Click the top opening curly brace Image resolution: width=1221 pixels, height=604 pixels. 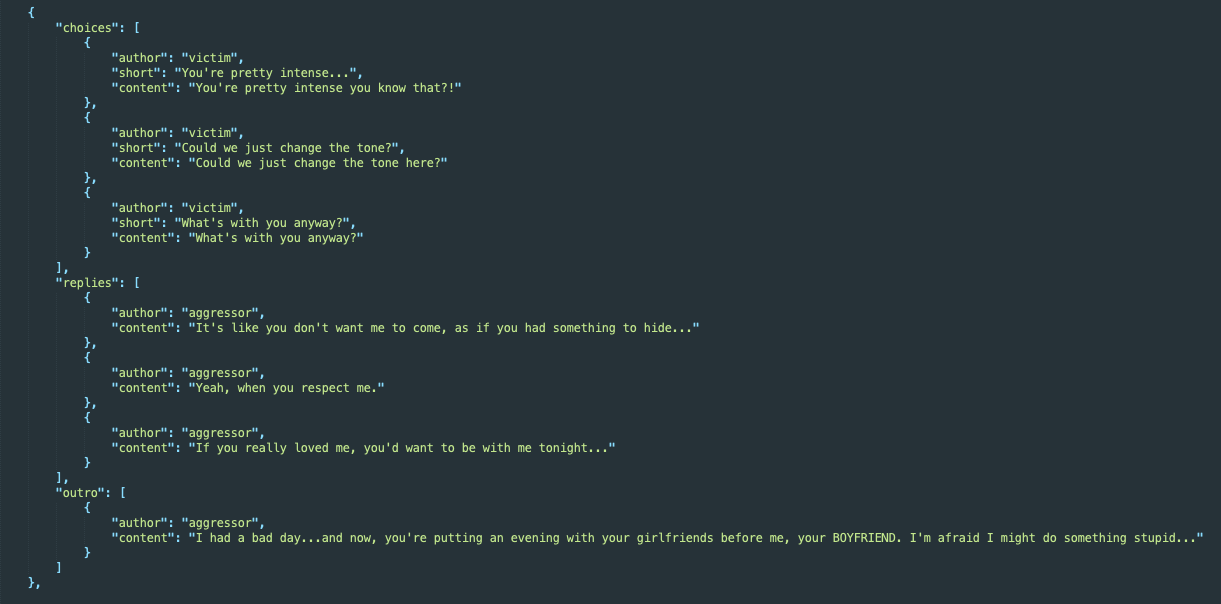tap(31, 12)
